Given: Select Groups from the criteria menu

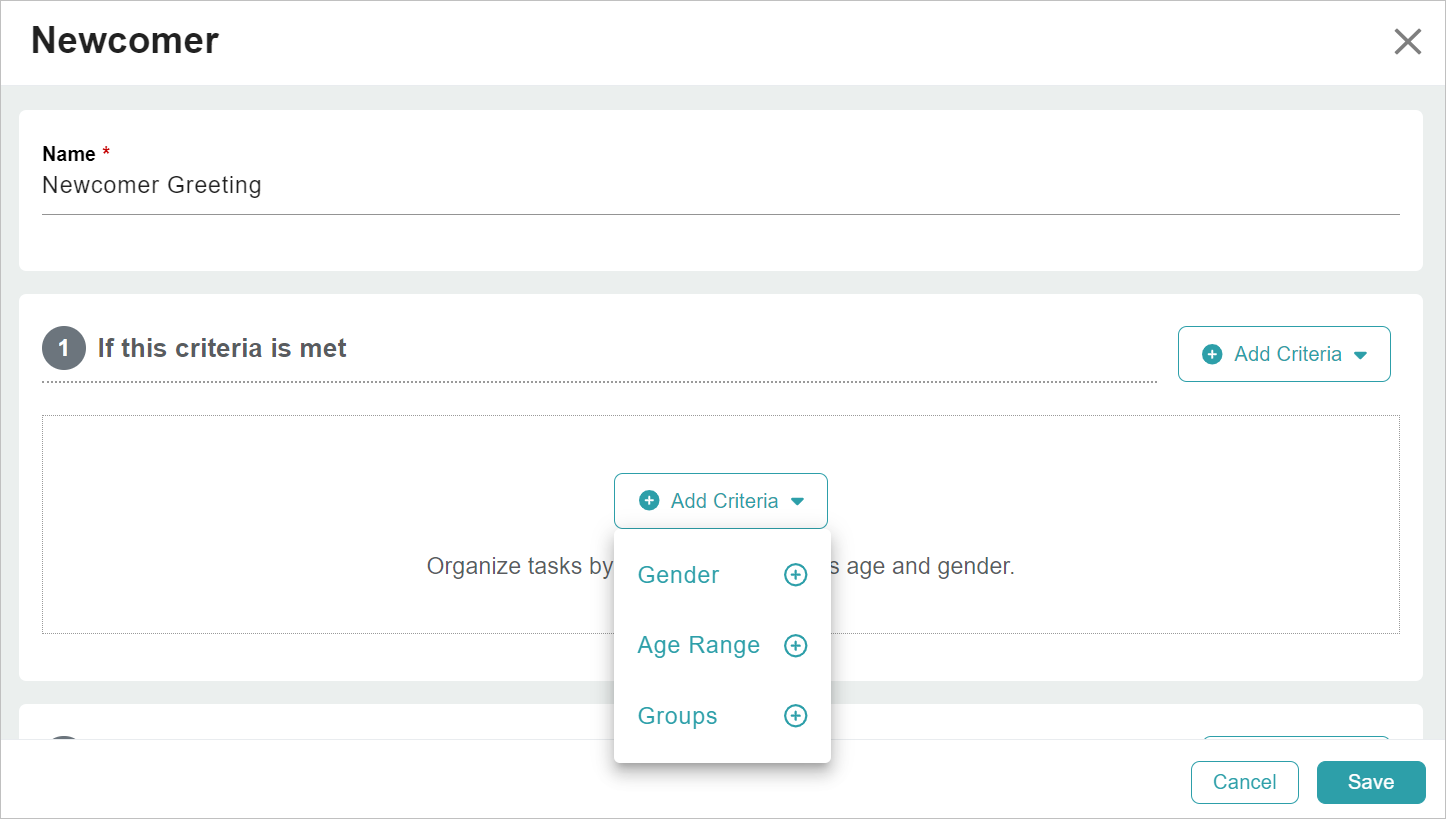Looking at the screenshot, I should pyautogui.click(x=677, y=715).
